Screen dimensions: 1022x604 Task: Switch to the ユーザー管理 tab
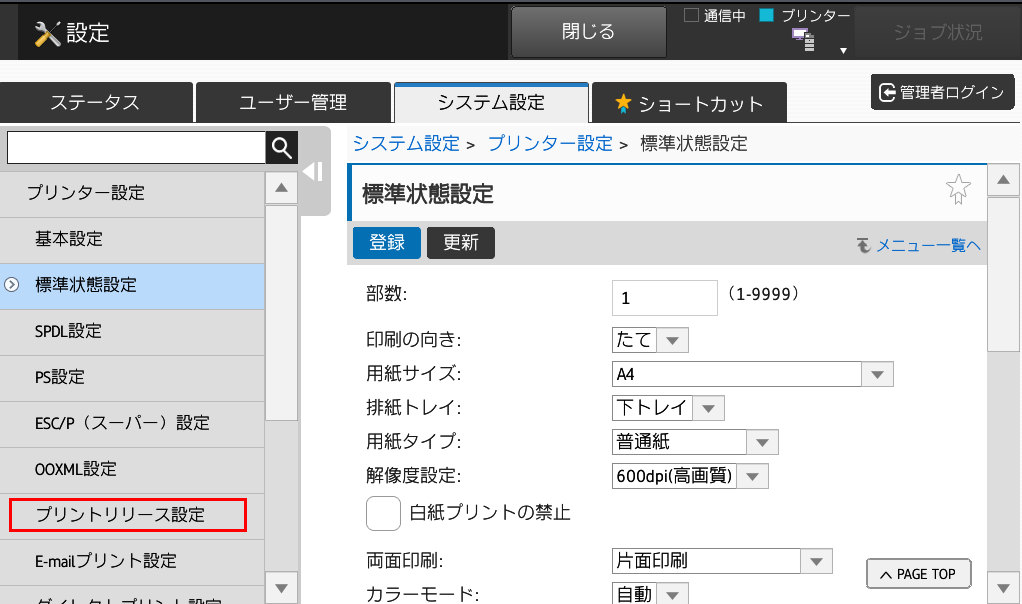[293, 102]
